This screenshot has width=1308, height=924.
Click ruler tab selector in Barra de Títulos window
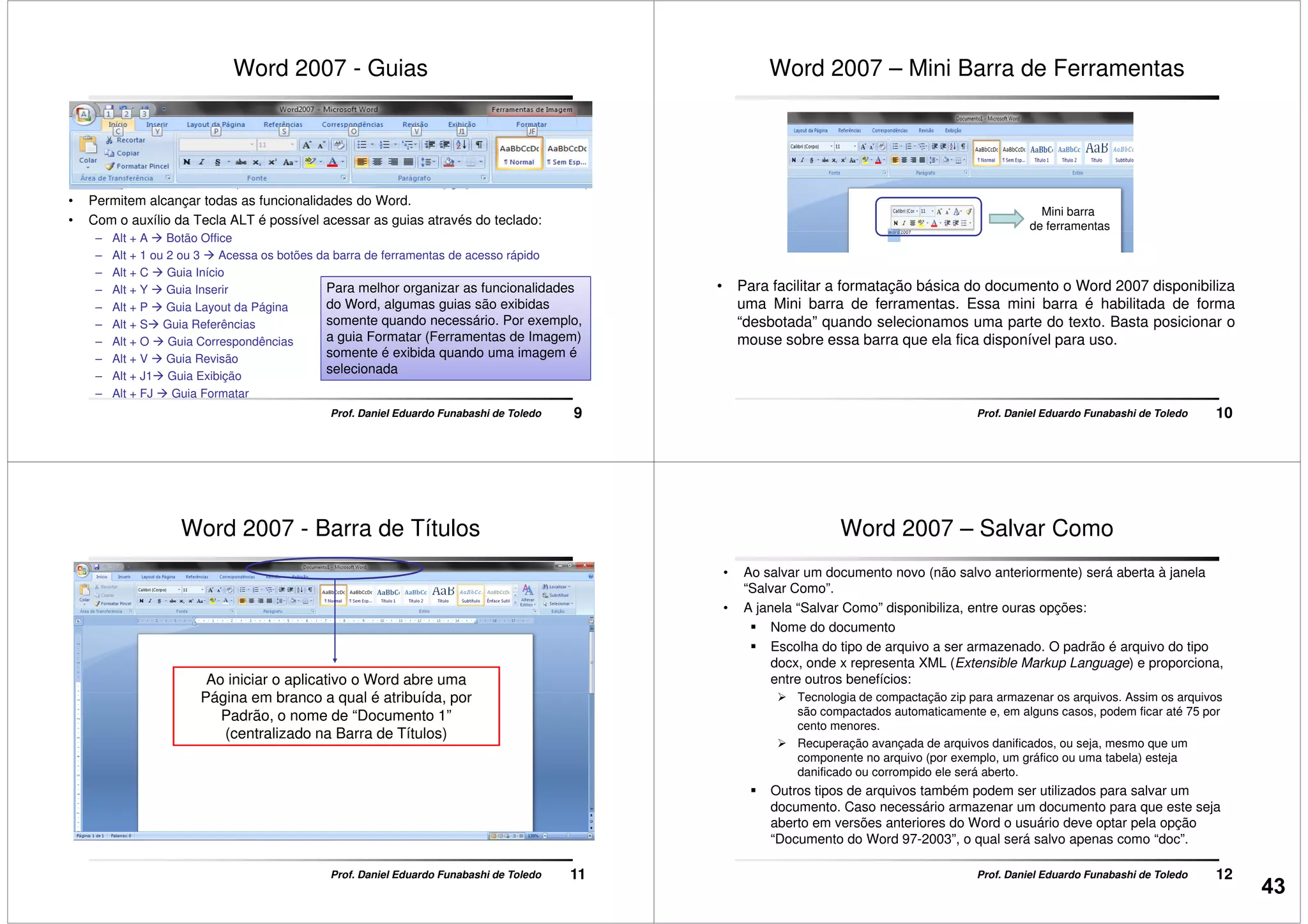coord(78,621)
